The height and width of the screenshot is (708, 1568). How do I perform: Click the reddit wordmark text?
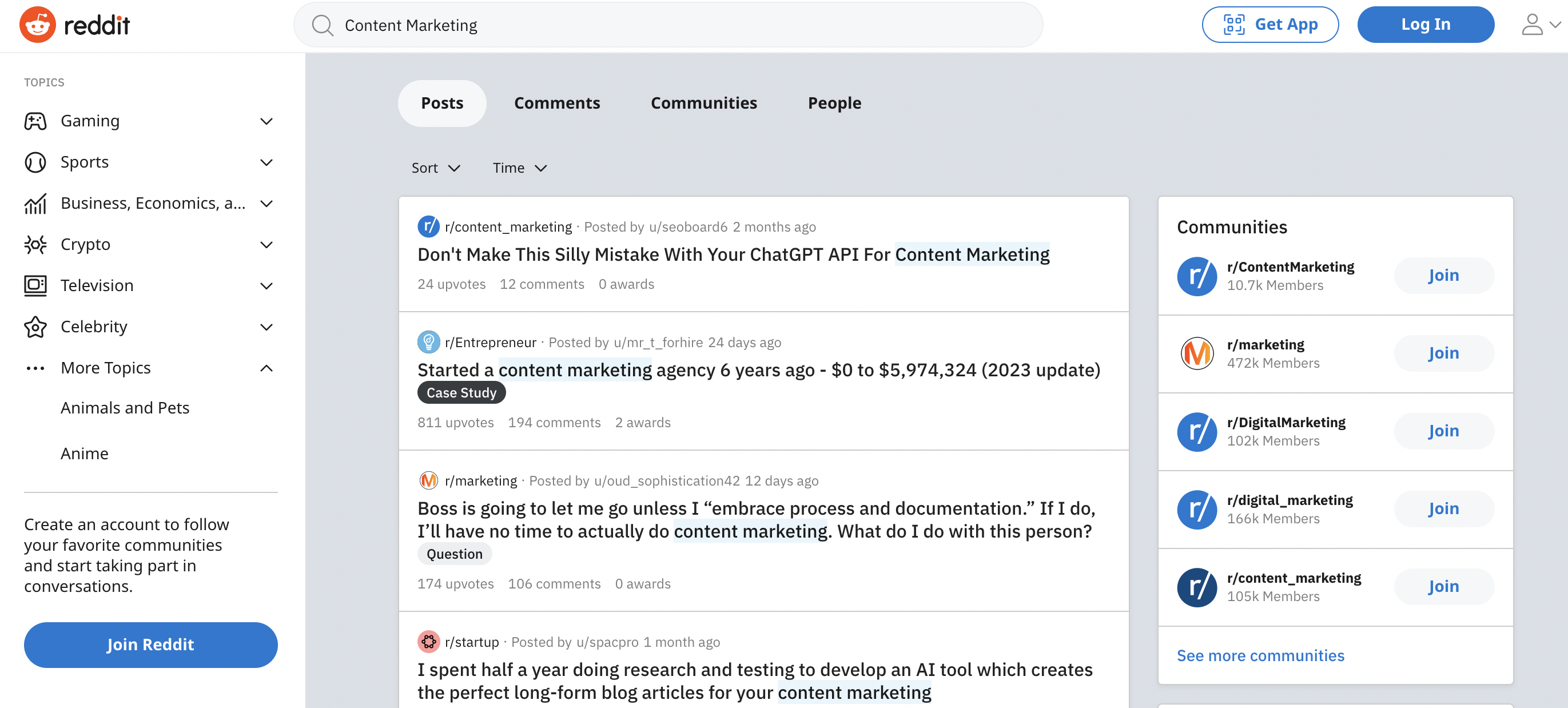pos(96,25)
